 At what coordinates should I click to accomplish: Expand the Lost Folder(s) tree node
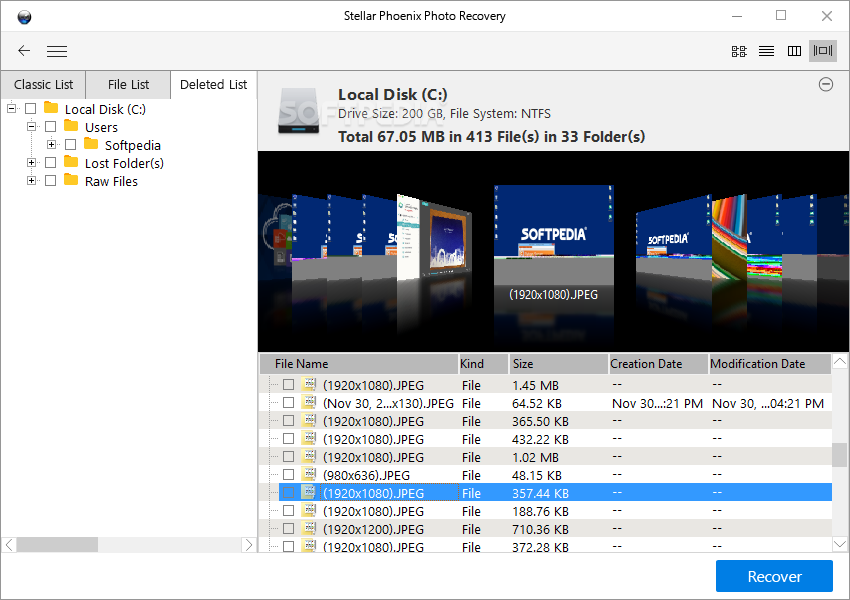(31, 162)
